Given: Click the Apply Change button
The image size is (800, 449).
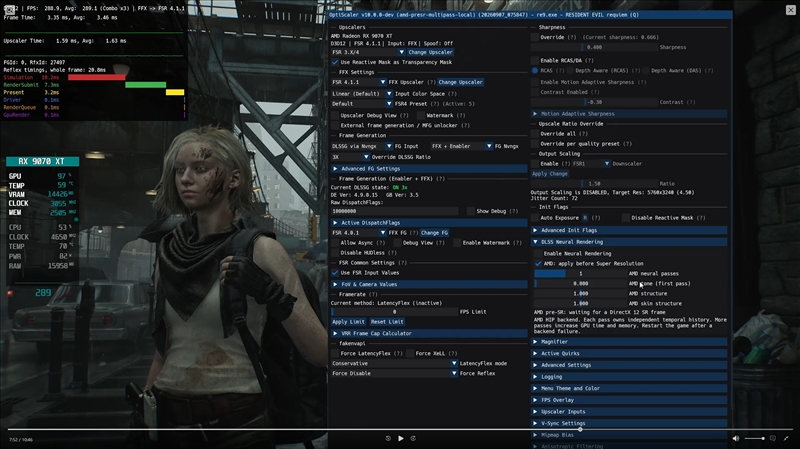Looking at the screenshot, I should tap(549, 174).
